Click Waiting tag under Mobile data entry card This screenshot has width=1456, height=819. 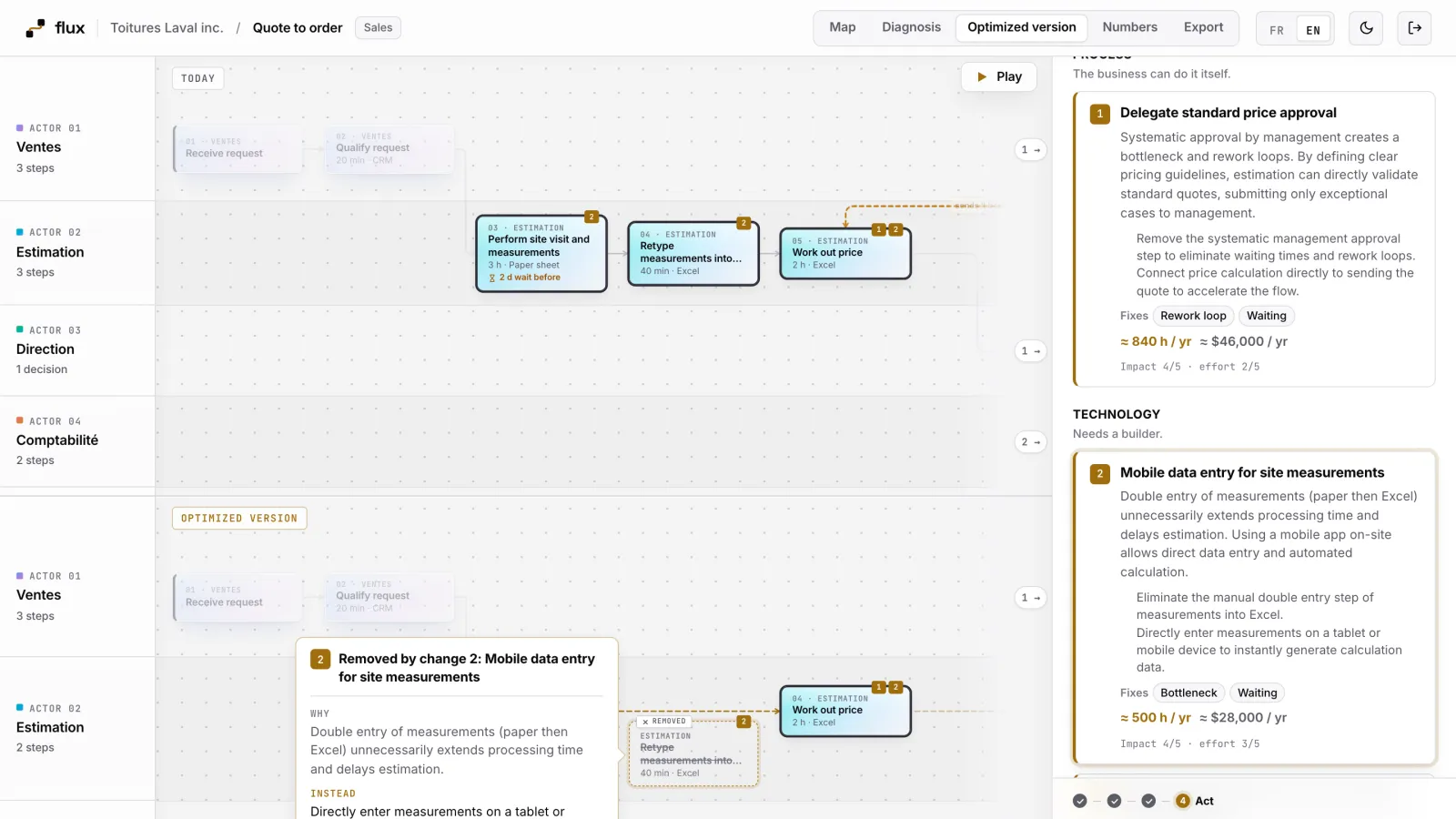coord(1257,693)
